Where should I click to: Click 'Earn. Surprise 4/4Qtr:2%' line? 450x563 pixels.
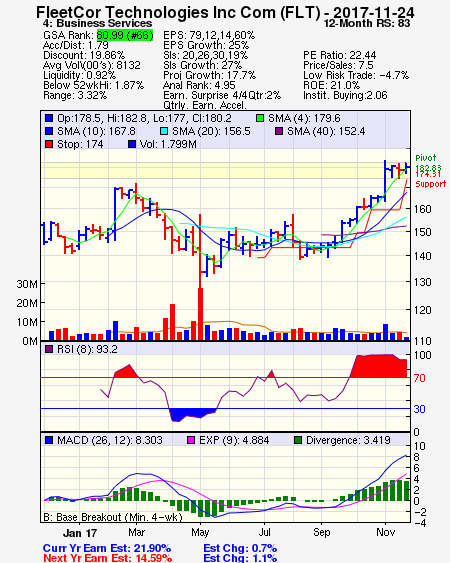222,96
